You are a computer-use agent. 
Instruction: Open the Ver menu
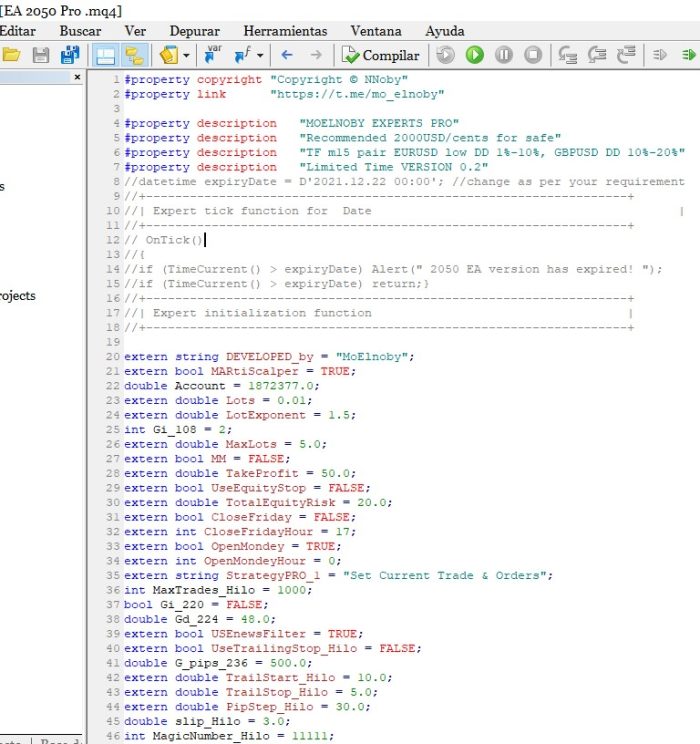click(x=135, y=31)
